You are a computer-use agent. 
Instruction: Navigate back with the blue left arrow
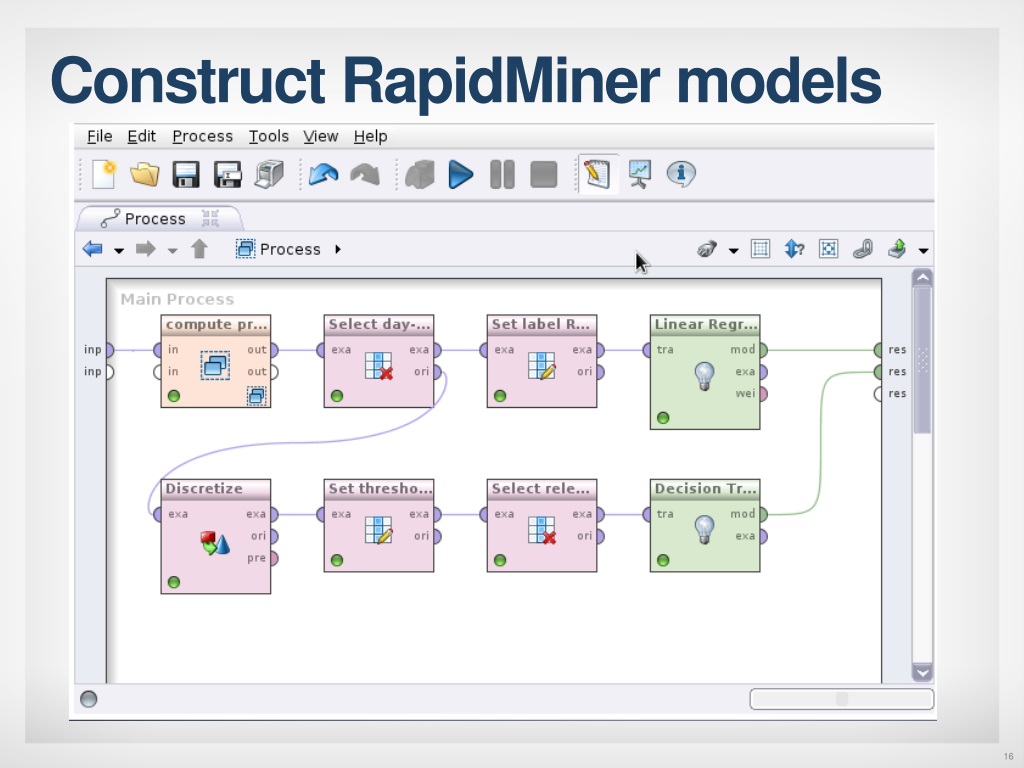(93, 249)
